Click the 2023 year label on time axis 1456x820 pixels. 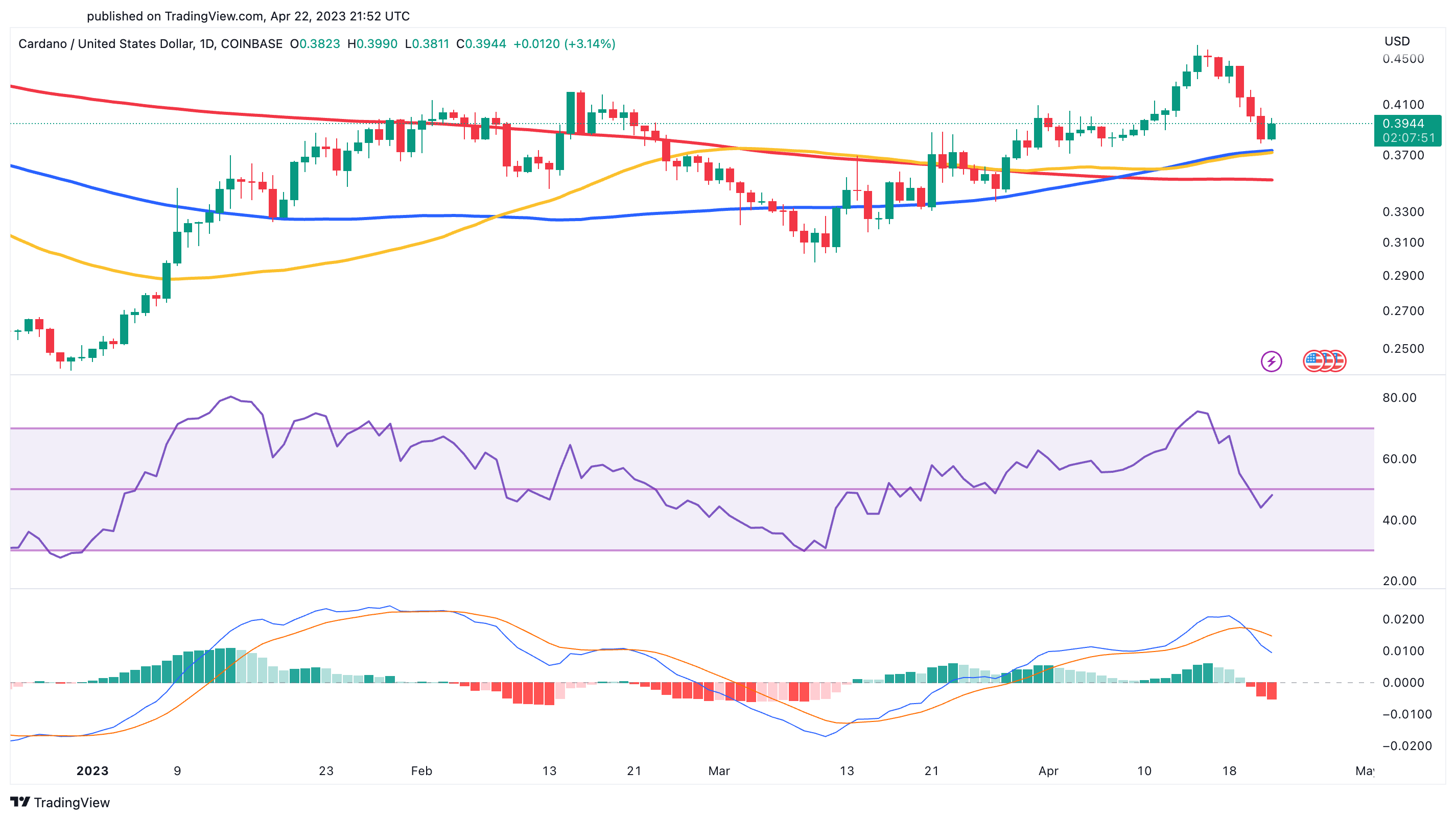(92, 771)
